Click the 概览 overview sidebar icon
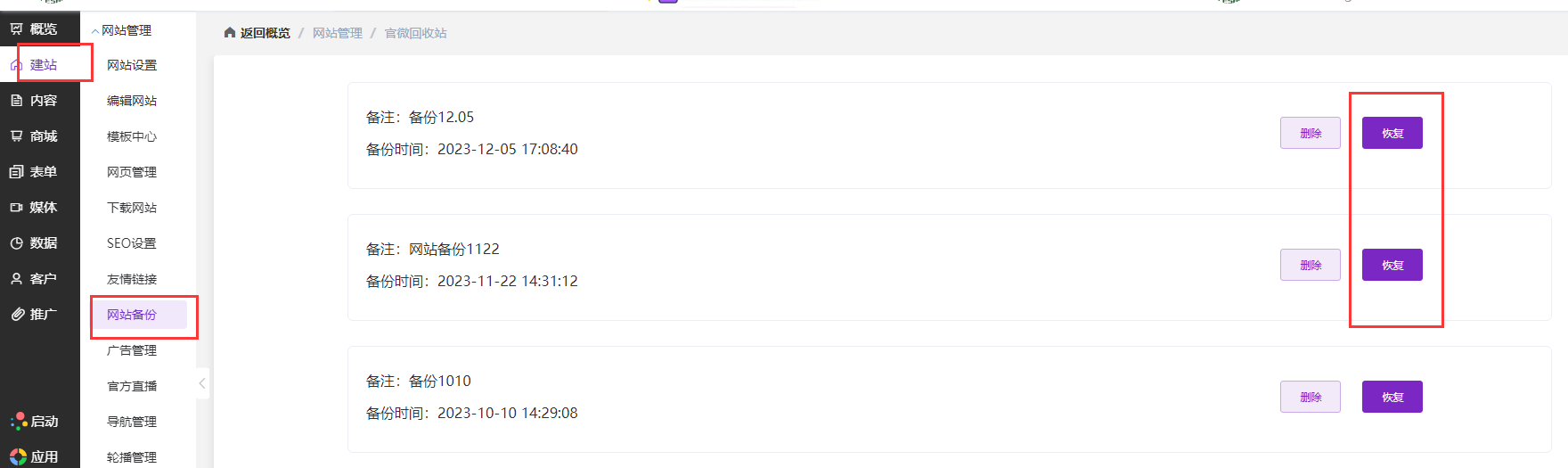This screenshot has width=1568, height=468. (17, 29)
